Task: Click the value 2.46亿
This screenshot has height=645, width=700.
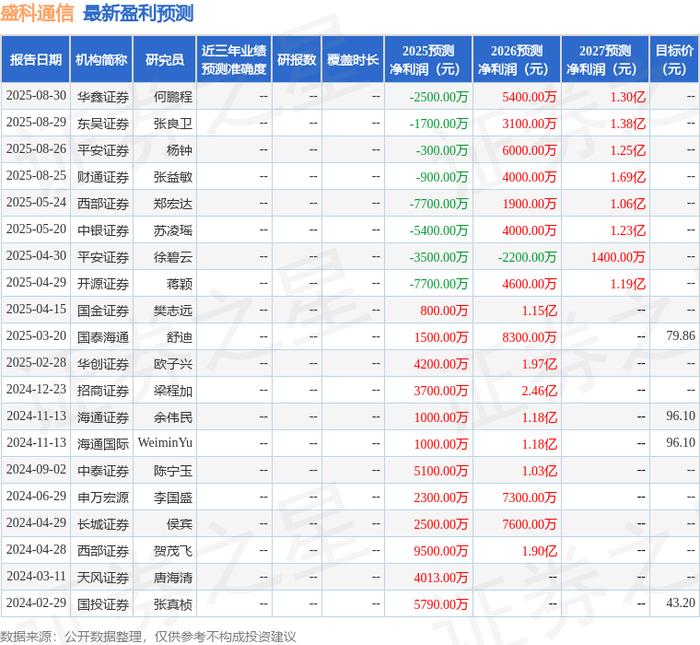Action: 539,391
